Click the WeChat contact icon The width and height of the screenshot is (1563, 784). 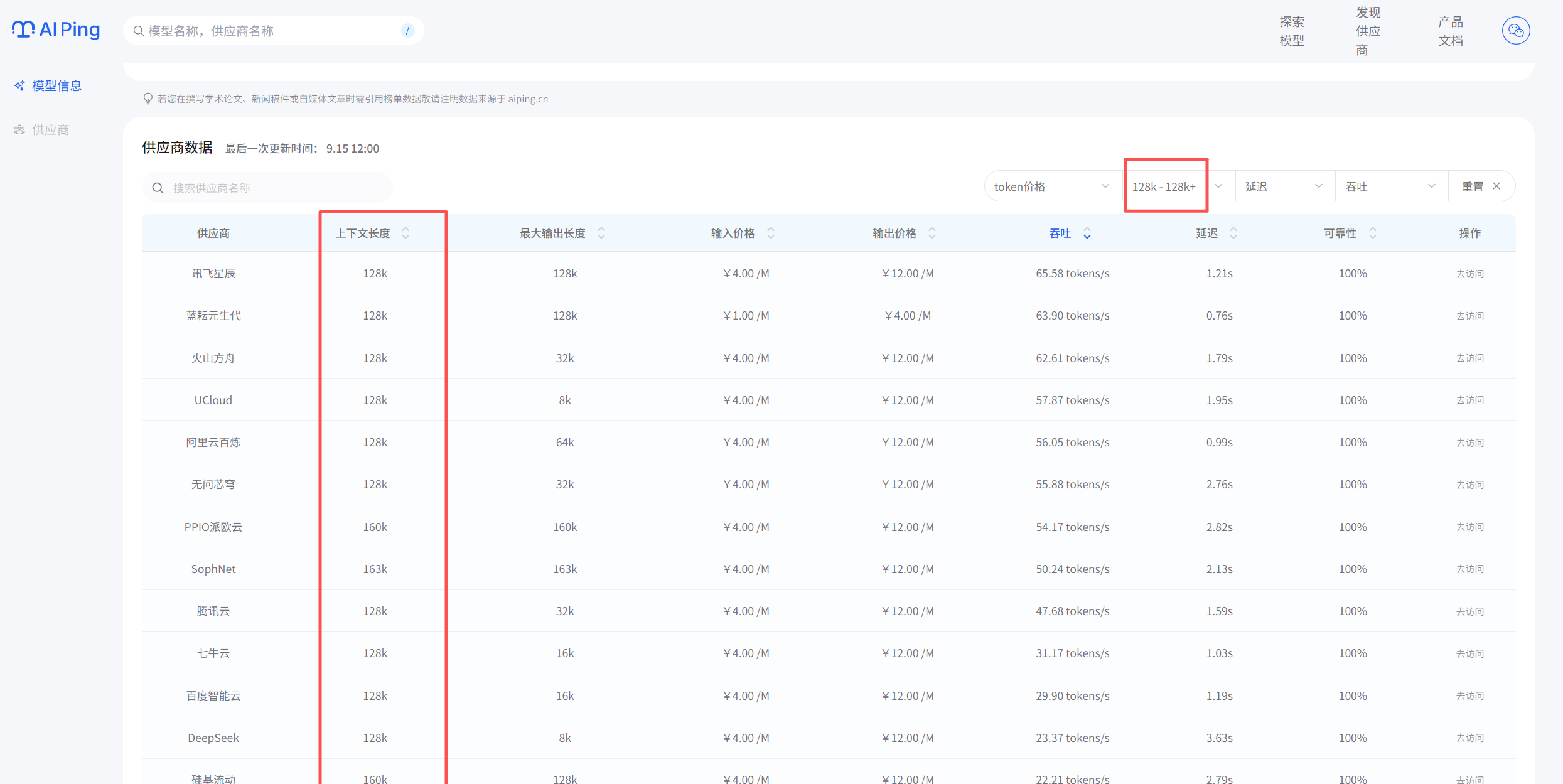tap(1515, 30)
